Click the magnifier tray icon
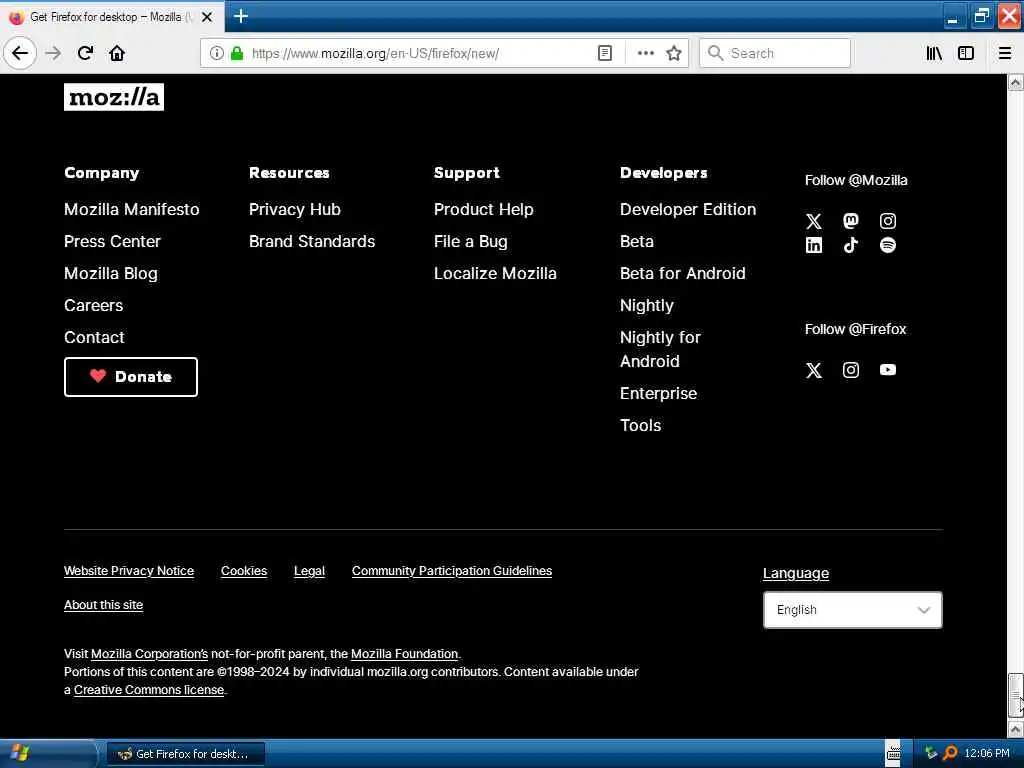Screen dimensions: 1024x768 [x=951, y=753]
